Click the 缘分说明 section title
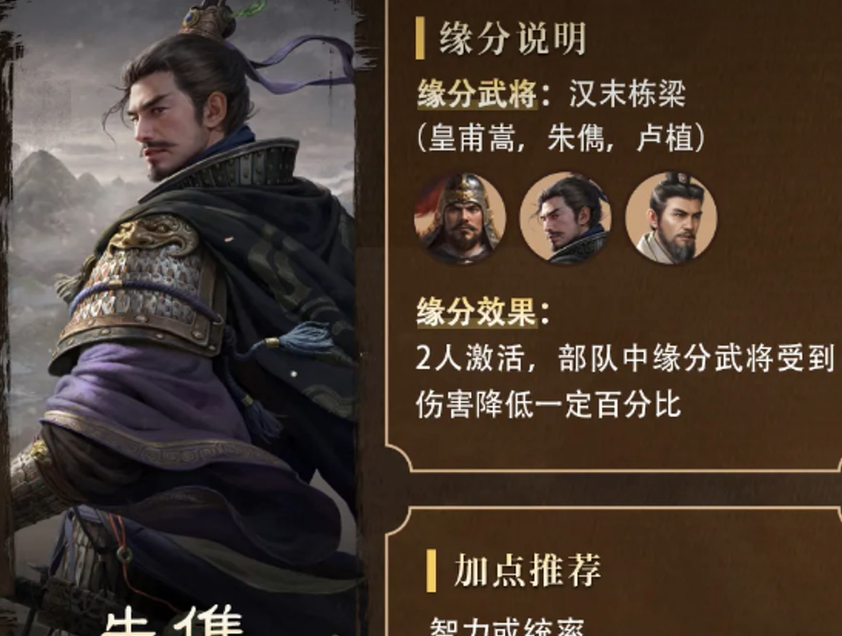Screen dimensions: 842x636 tap(513, 39)
